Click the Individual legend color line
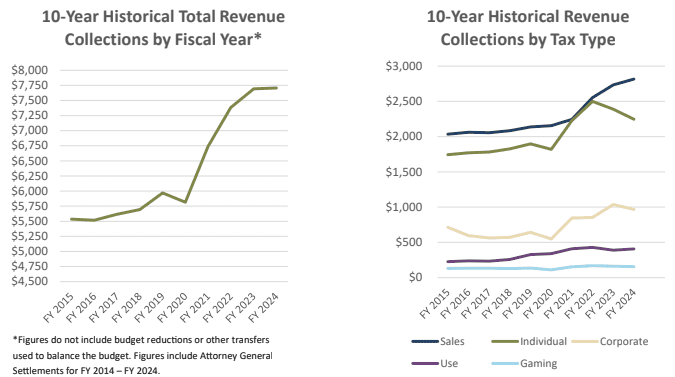Image resolution: width=675 pixels, height=377 pixels. [x=505, y=342]
